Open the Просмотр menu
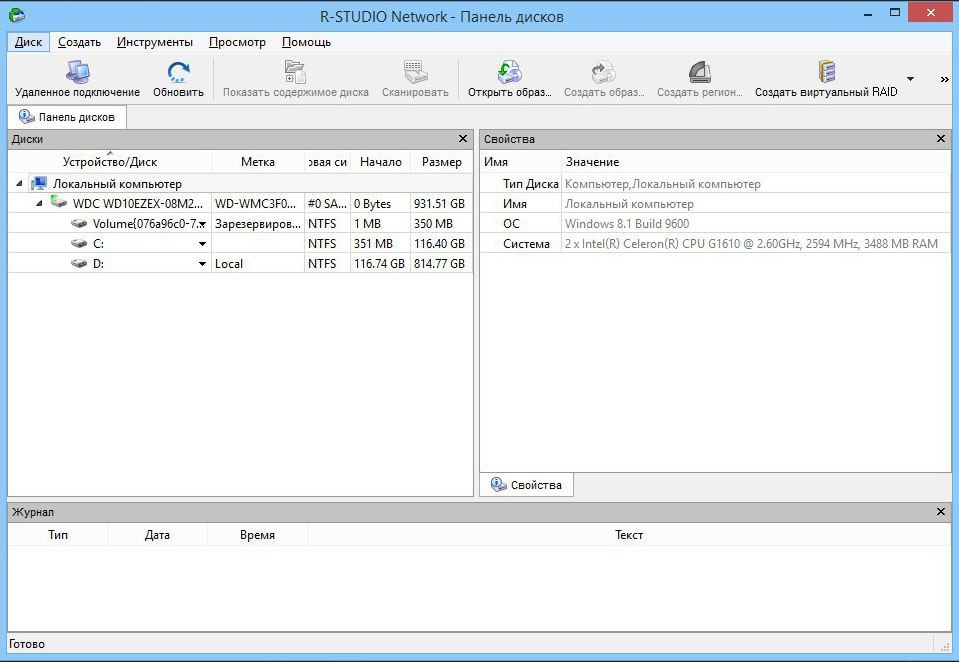959x662 pixels. (x=237, y=42)
